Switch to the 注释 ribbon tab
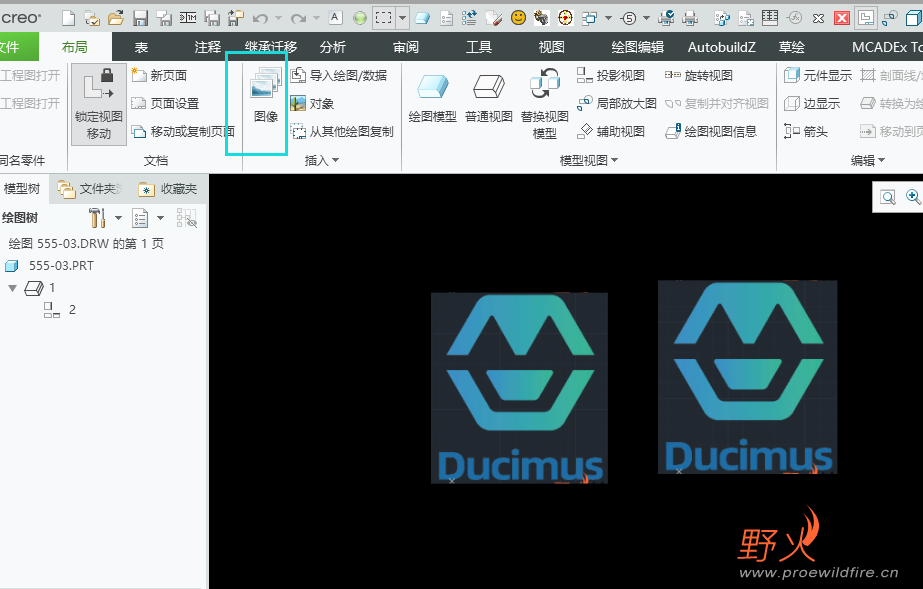 click(x=208, y=47)
